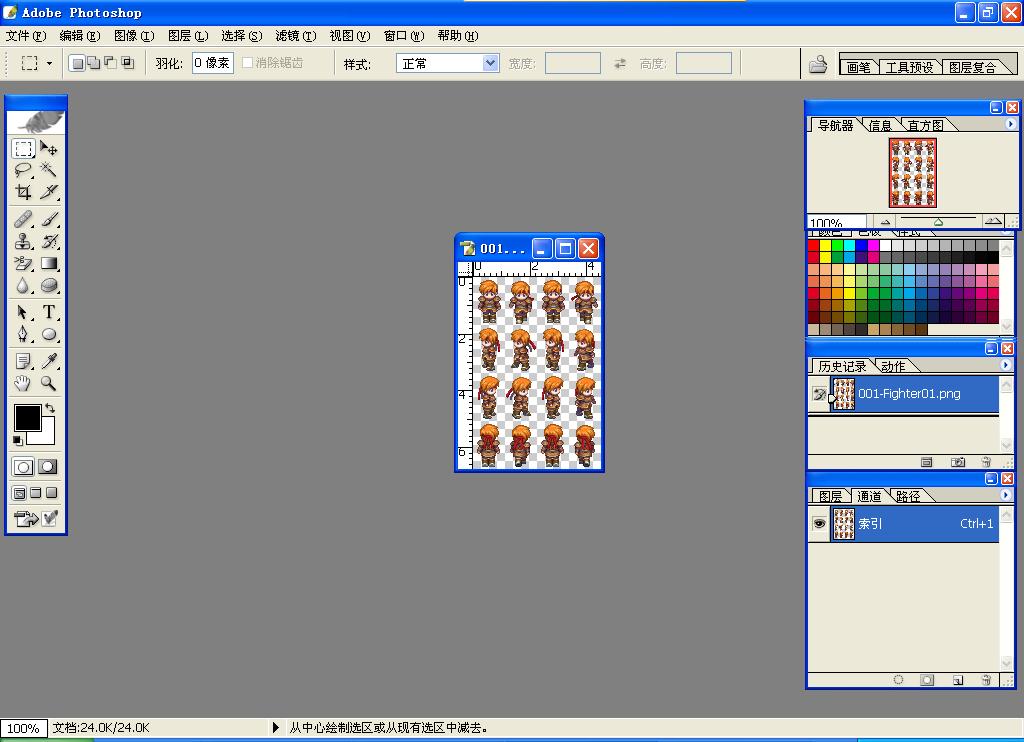
Task: Click the foreground color black swatch
Action: pos(27,417)
